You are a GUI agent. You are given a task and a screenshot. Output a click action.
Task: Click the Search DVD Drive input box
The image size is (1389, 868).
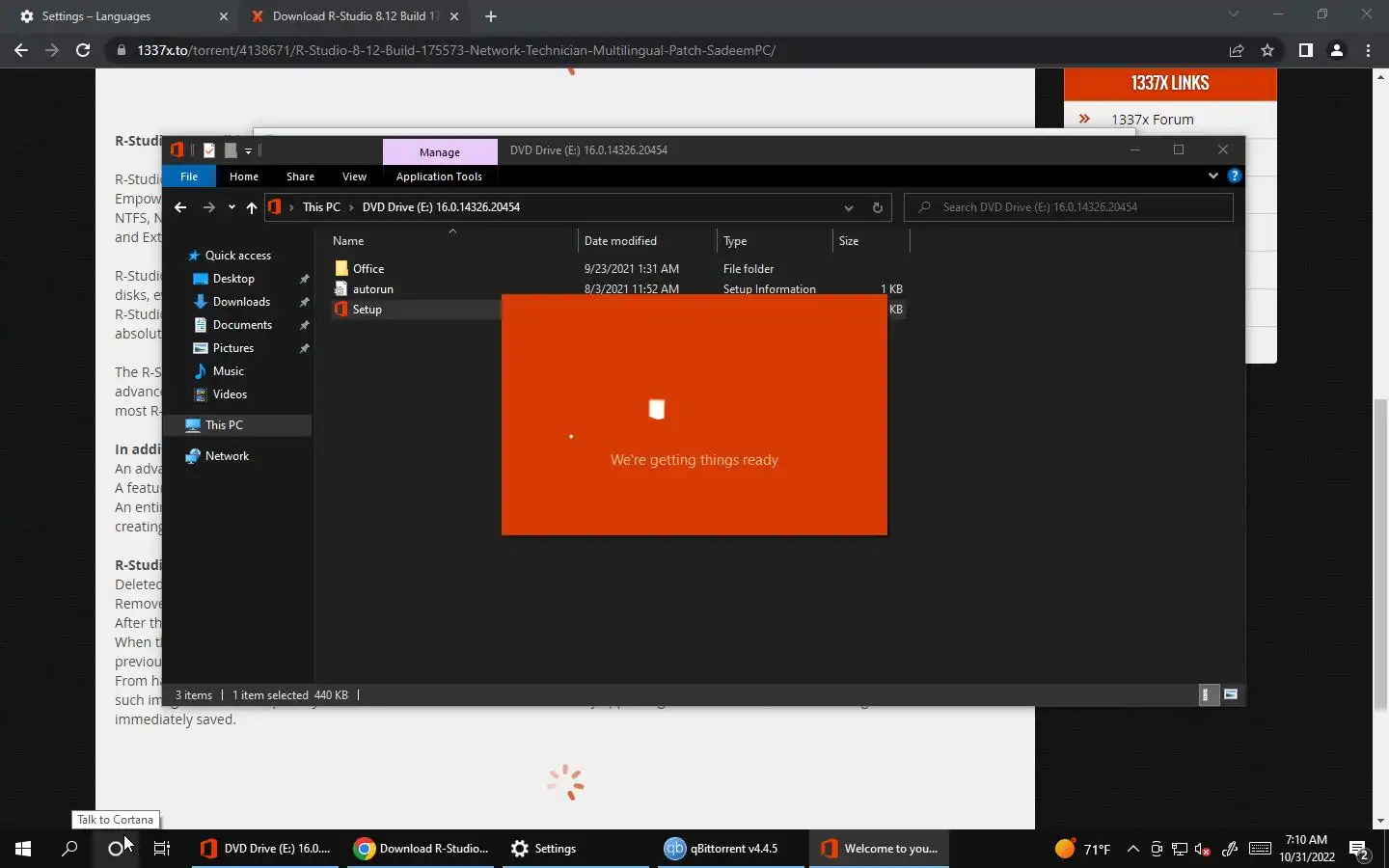pos(1069,207)
